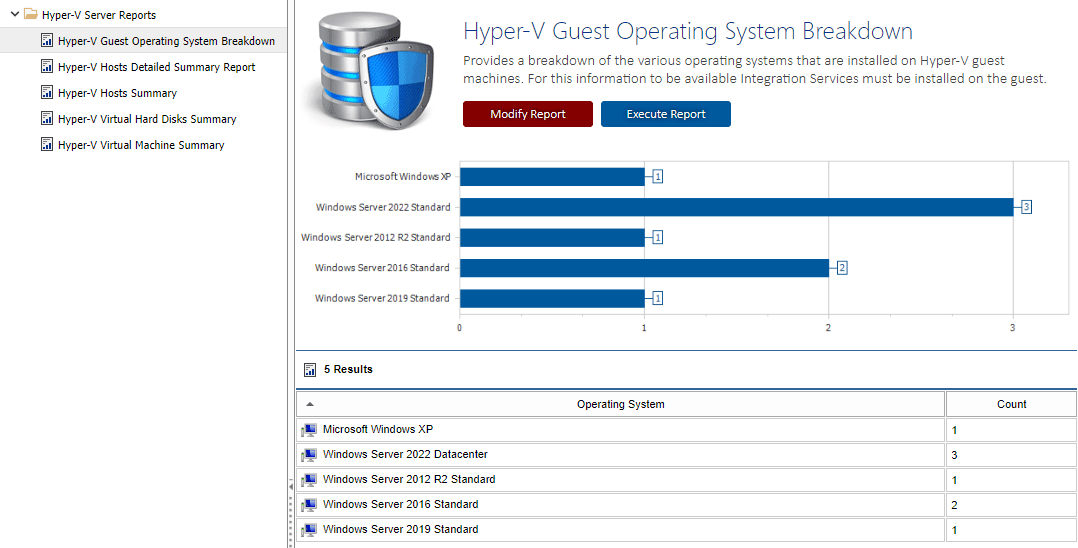Click the Modify Report button
Viewport: 1078px width, 548px height.
[527, 114]
